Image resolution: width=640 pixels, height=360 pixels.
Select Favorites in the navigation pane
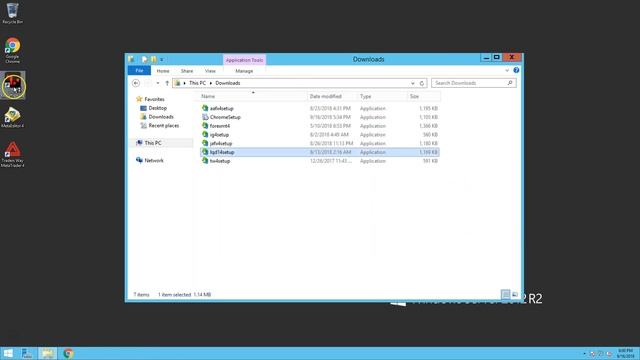coord(154,99)
